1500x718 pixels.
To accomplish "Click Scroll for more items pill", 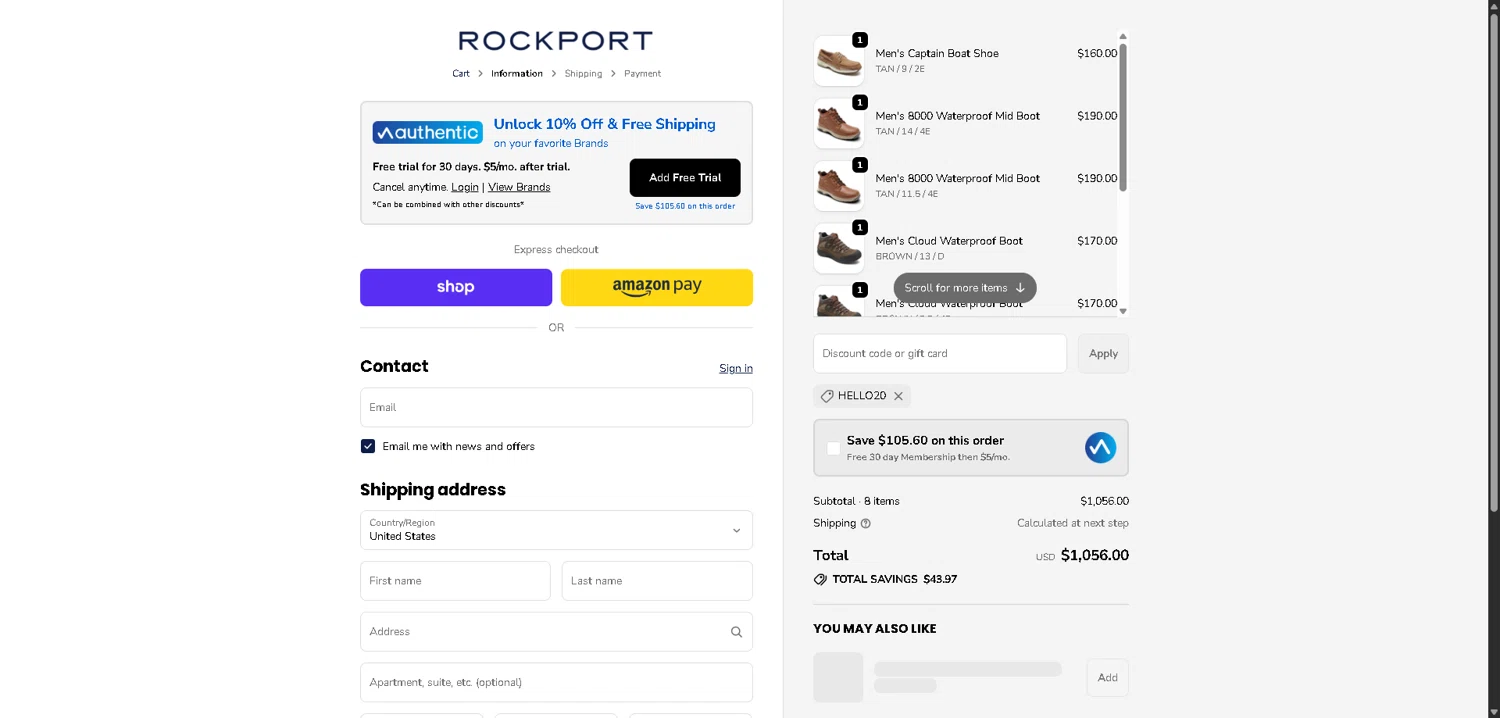I will (964, 288).
